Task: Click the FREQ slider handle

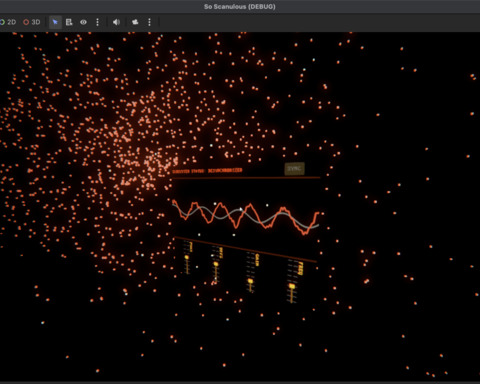Action: pos(292,286)
